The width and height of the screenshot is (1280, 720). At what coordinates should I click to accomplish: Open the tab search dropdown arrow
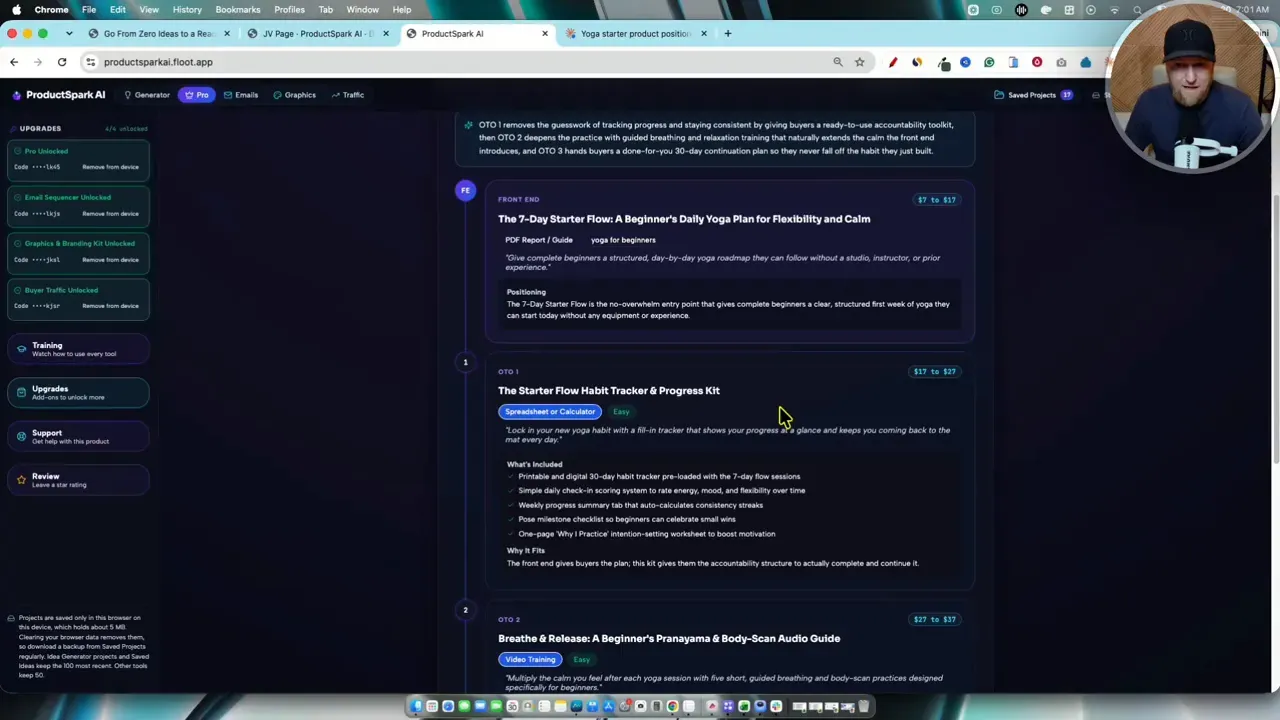tap(68, 33)
